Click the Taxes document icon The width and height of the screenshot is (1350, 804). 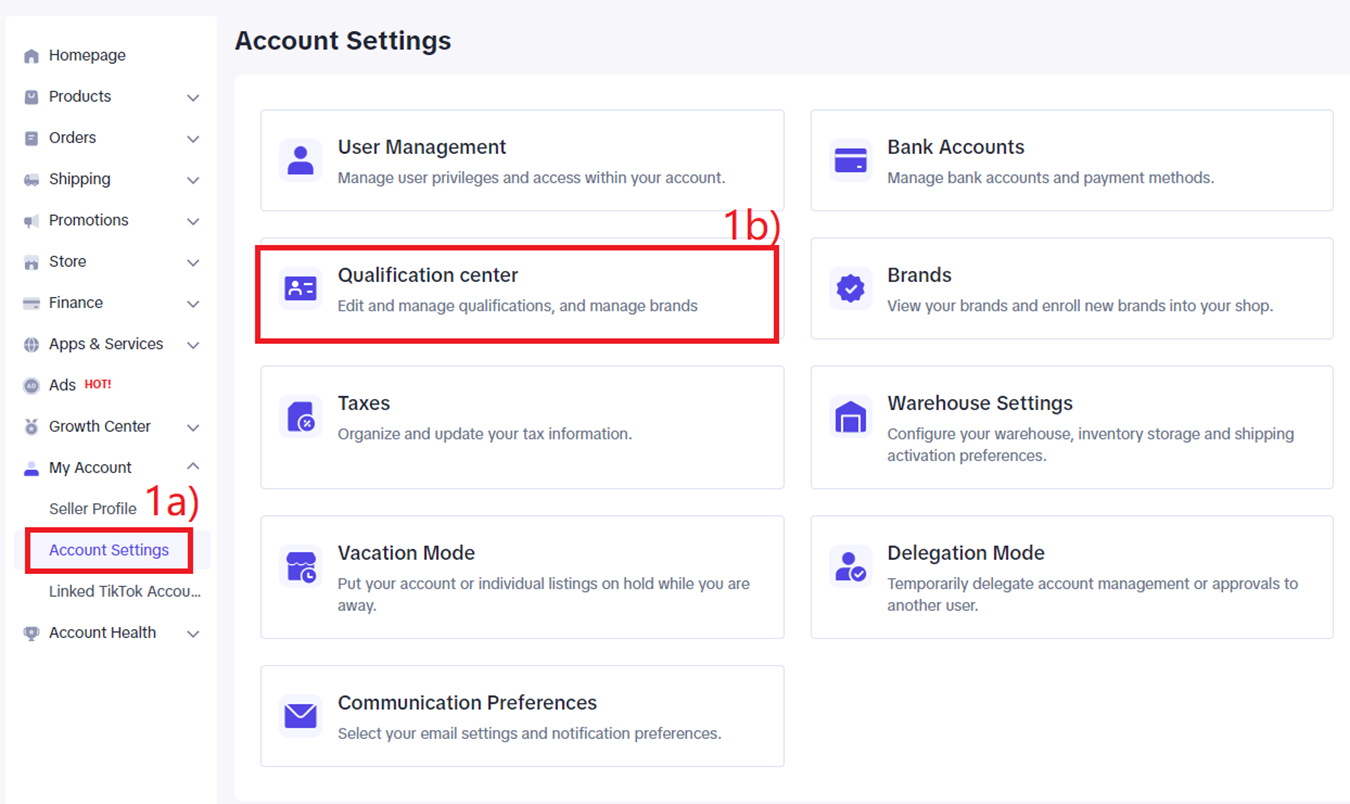[300, 417]
